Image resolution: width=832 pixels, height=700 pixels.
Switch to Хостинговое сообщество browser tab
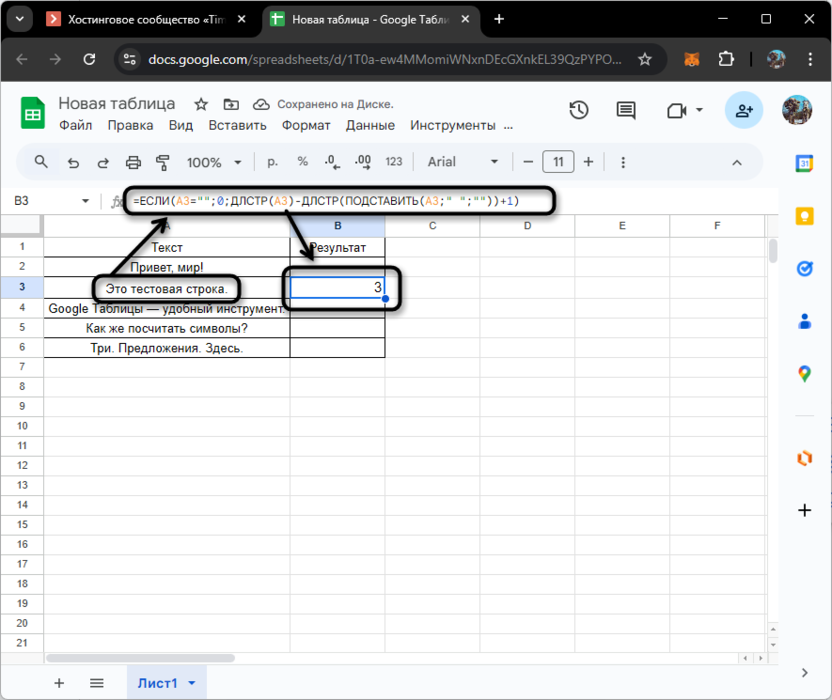144,20
